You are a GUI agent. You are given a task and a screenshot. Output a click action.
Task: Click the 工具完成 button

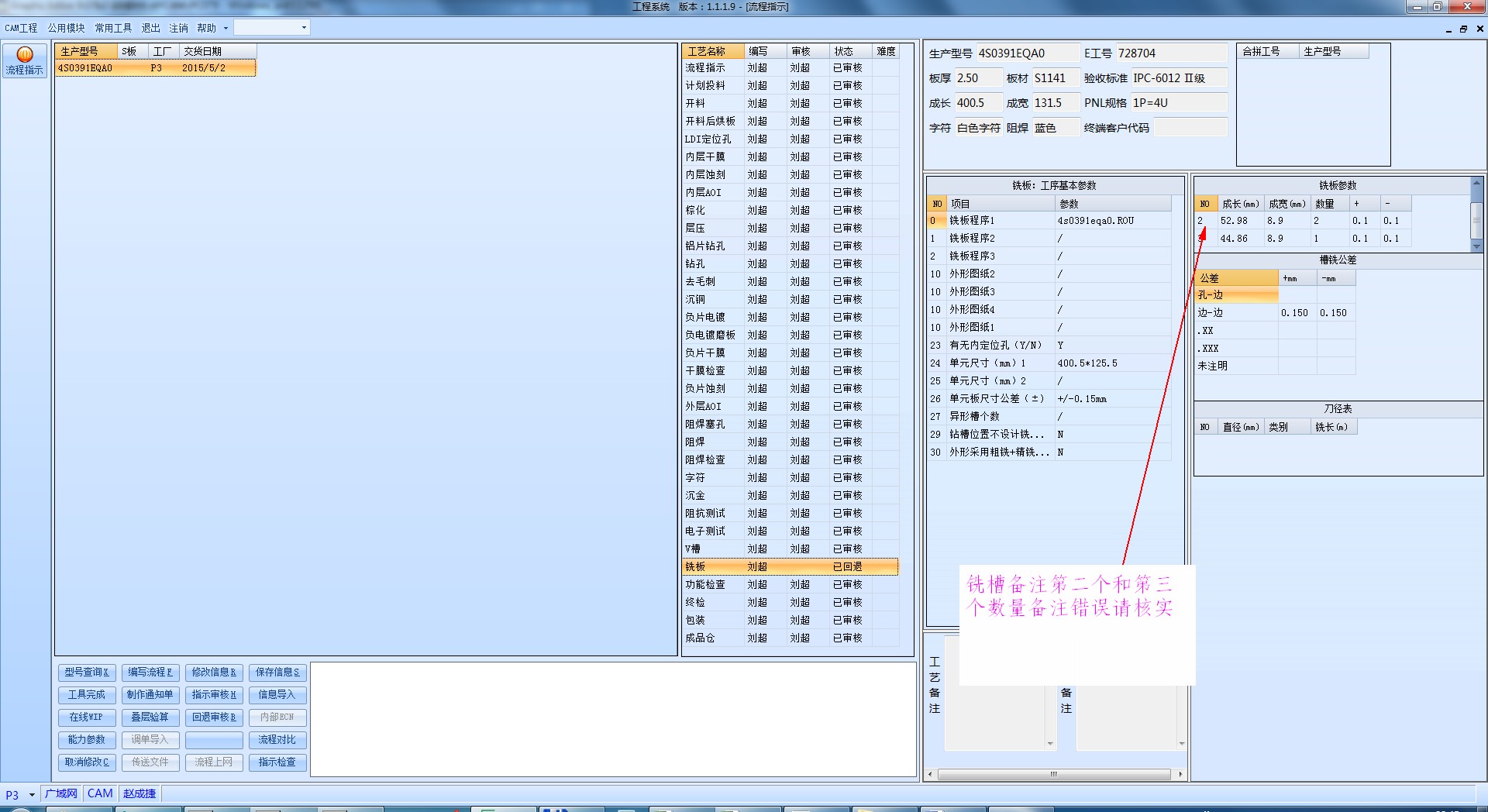point(86,695)
